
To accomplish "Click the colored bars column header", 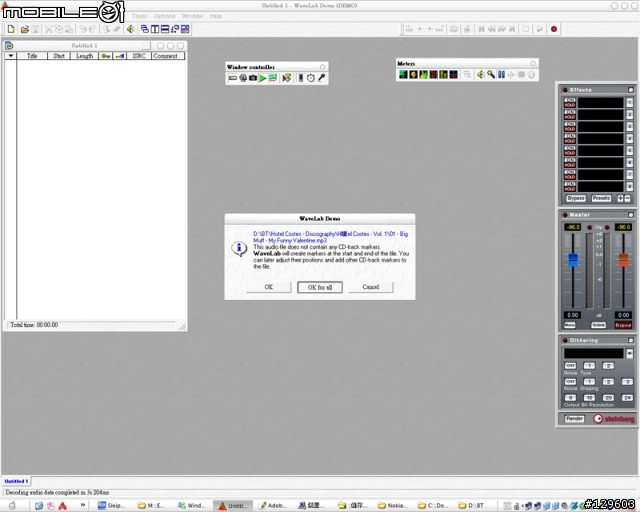I will (x=120, y=56).
